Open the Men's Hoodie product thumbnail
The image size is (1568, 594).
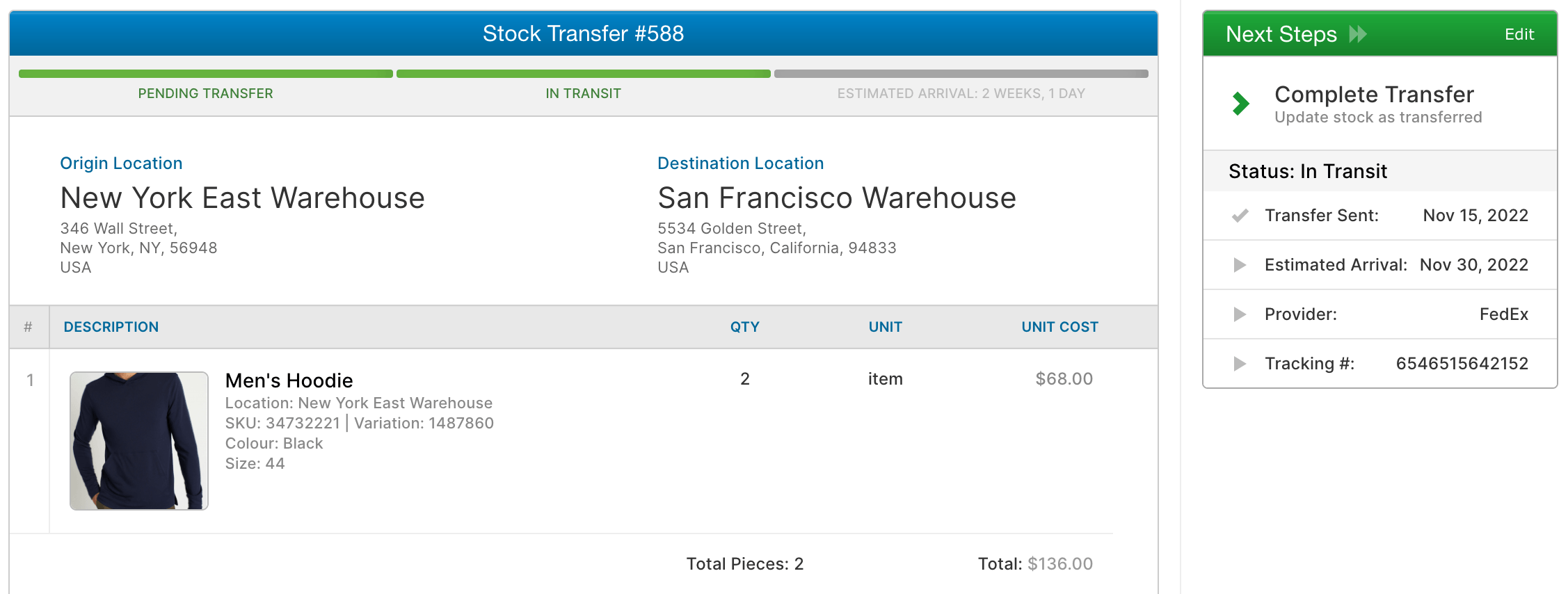click(x=139, y=440)
